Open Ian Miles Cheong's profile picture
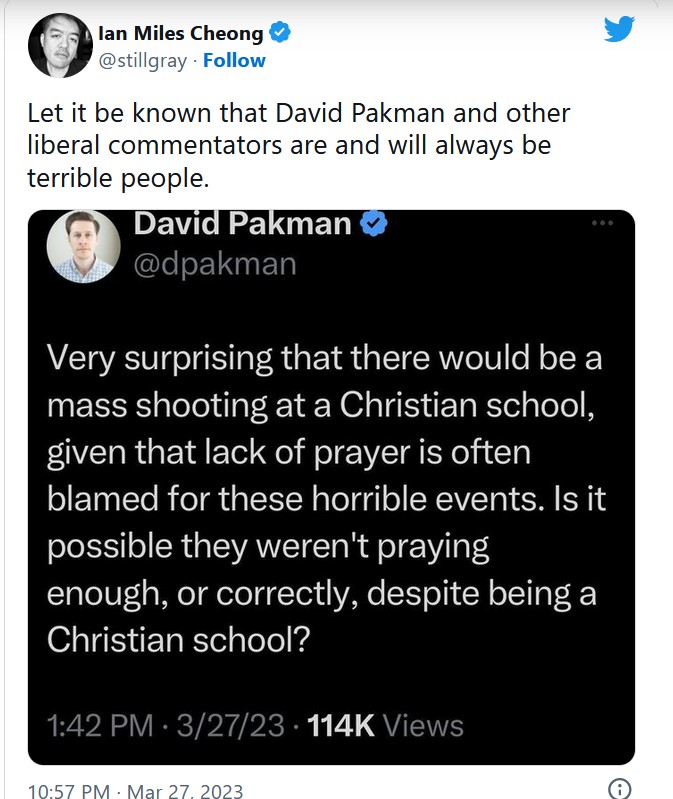673x799 pixels. pos(60,46)
